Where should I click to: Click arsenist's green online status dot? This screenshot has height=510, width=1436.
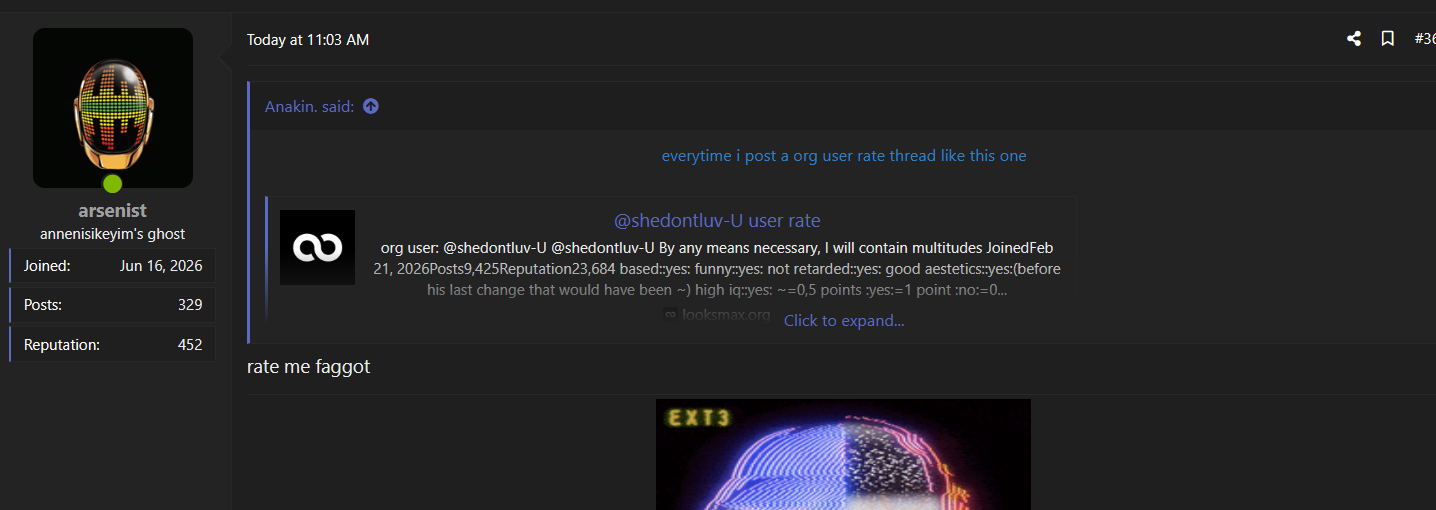[113, 184]
